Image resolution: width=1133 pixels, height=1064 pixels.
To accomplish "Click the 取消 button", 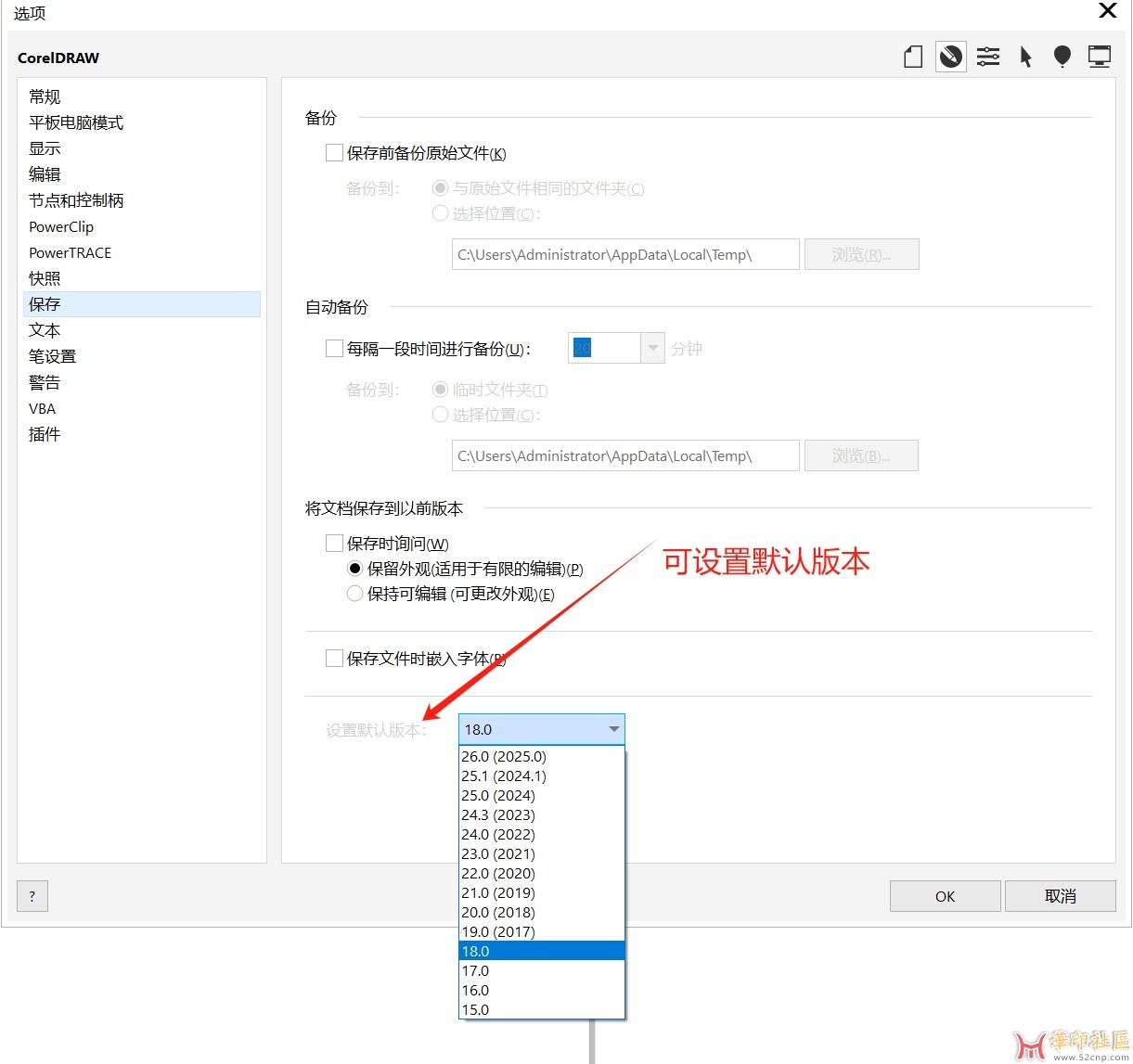I will coord(1060,896).
